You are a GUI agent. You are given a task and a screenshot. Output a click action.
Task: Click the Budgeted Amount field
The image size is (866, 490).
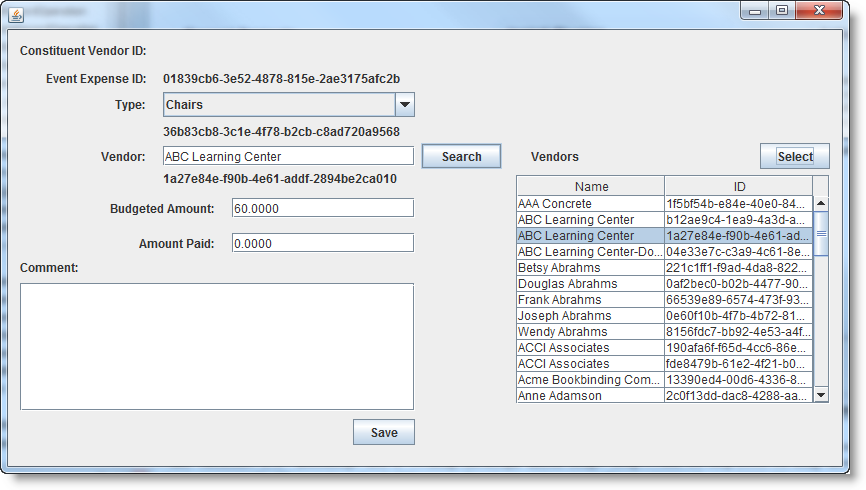[x=323, y=208]
